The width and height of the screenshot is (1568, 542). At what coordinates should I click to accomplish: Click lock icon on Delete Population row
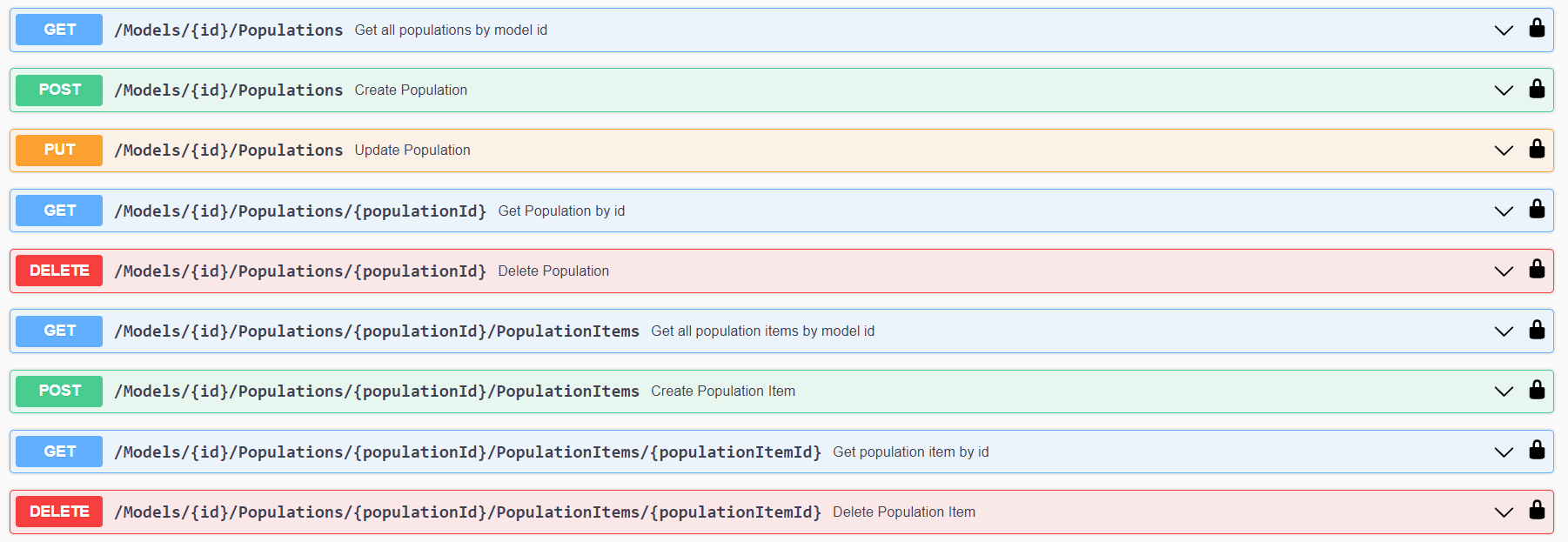pyautogui.click(x=1537, y=269)
